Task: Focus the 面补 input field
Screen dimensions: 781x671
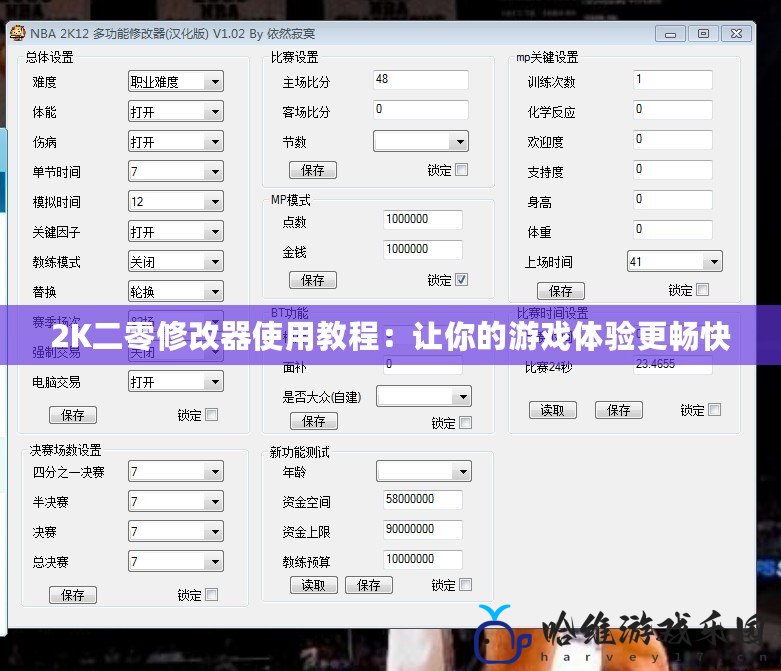Action: point(423,365)
